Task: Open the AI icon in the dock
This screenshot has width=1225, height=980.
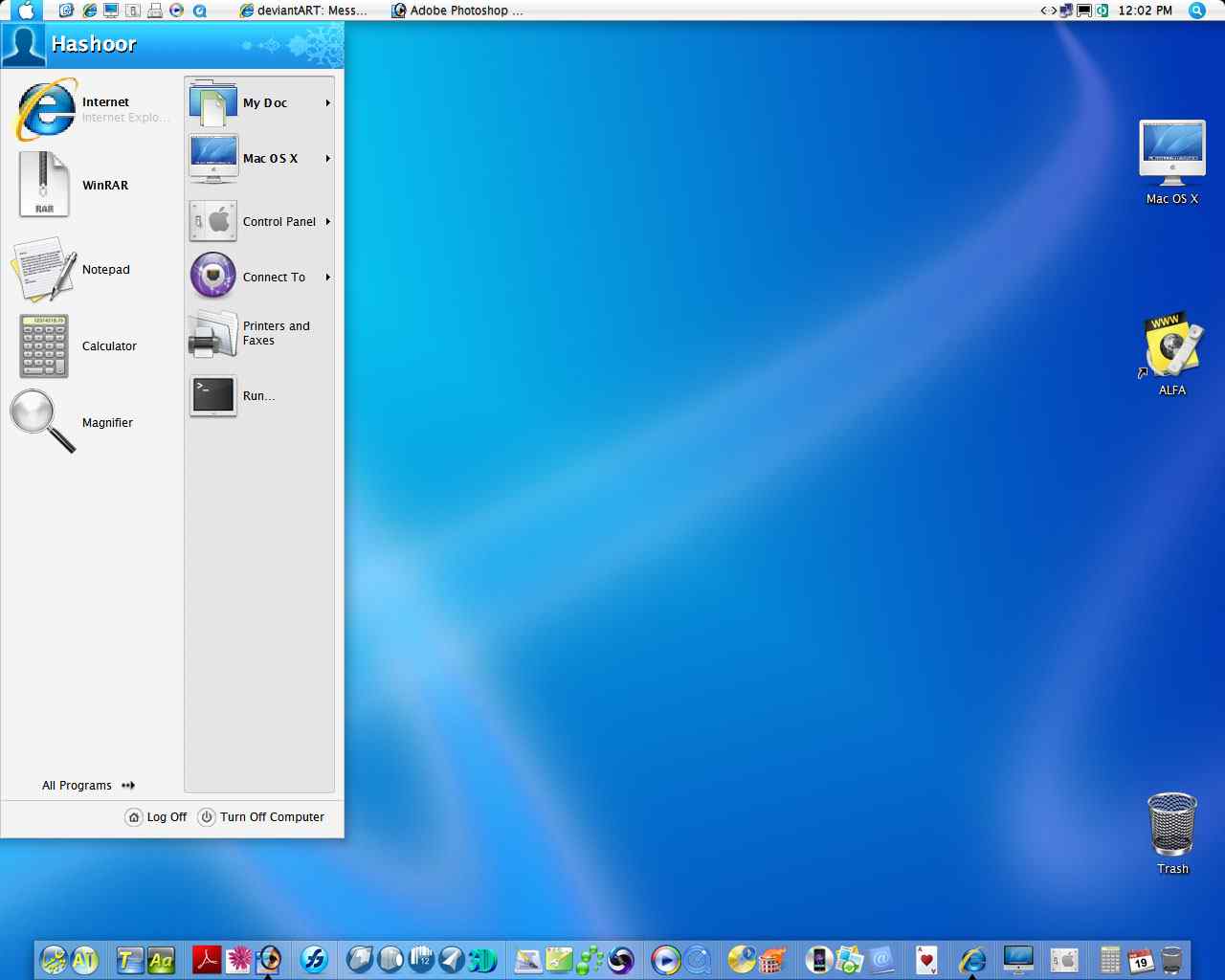Action: click(x=85, y=959)
